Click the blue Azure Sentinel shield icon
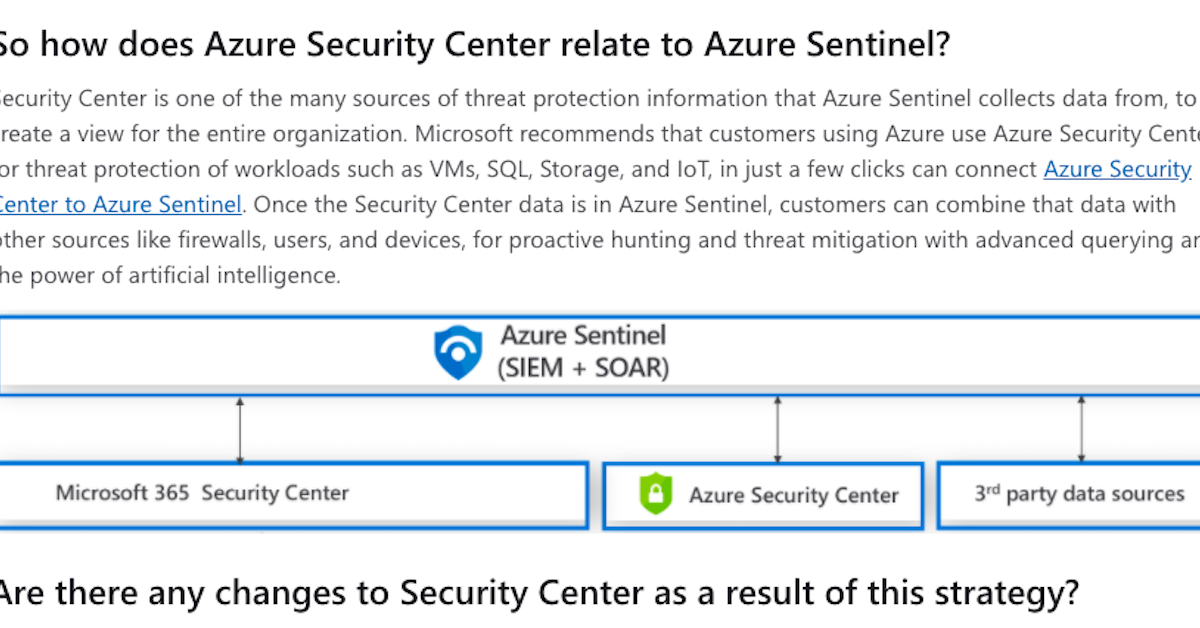1200x628 pixels. (x=458, y=352)
